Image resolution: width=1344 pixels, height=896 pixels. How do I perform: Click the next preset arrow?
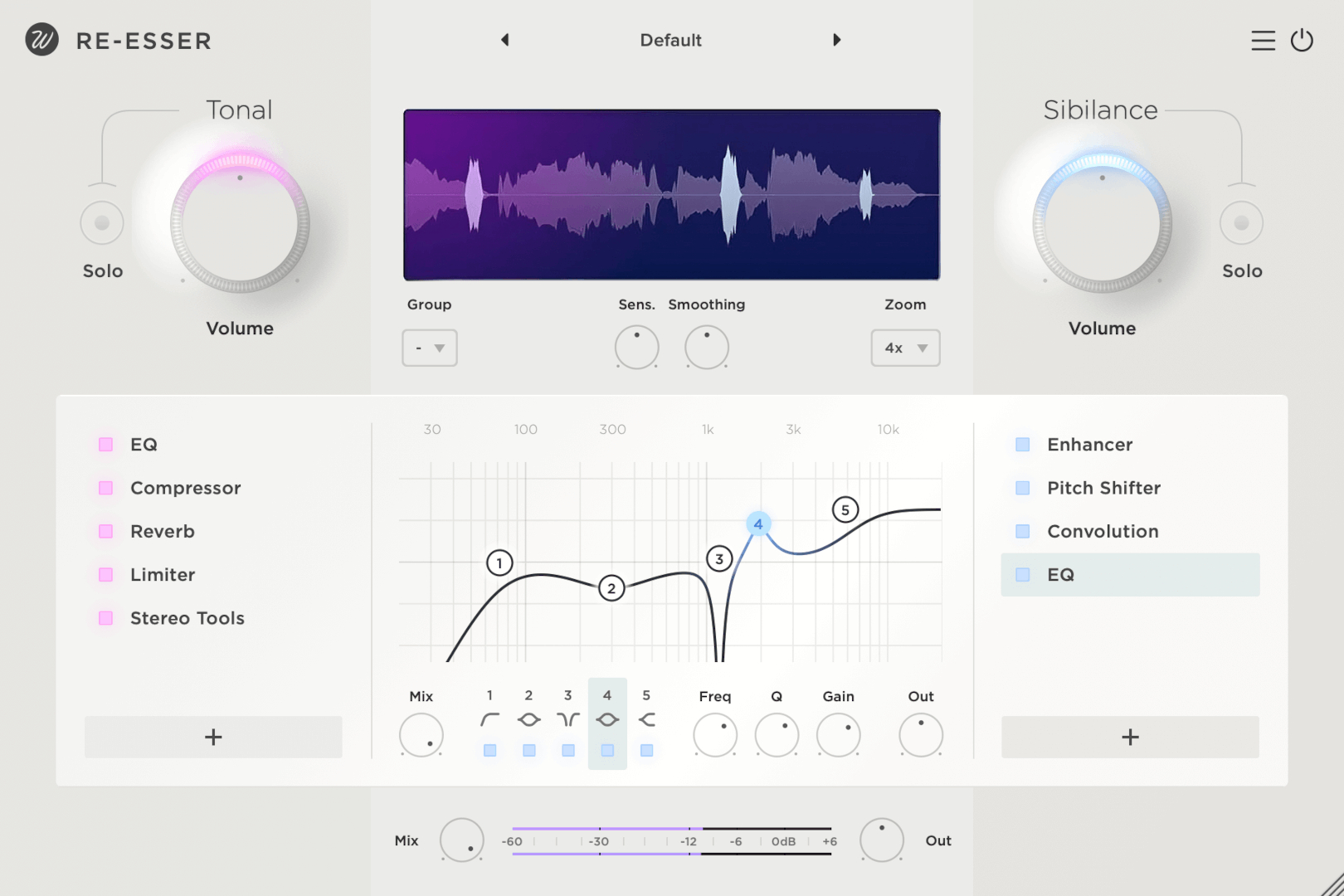coord(837,39)
